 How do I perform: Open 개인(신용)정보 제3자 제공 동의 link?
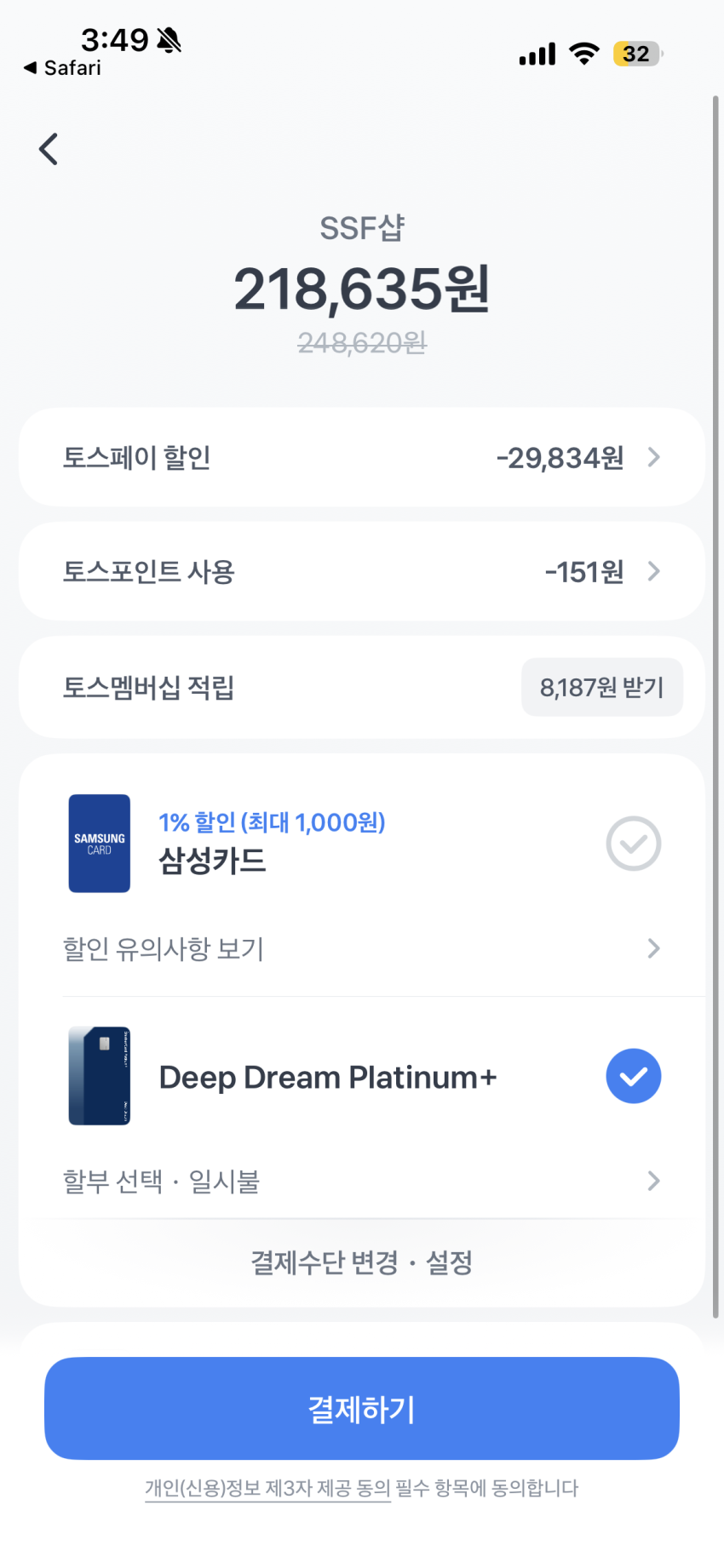point(267,1488)
